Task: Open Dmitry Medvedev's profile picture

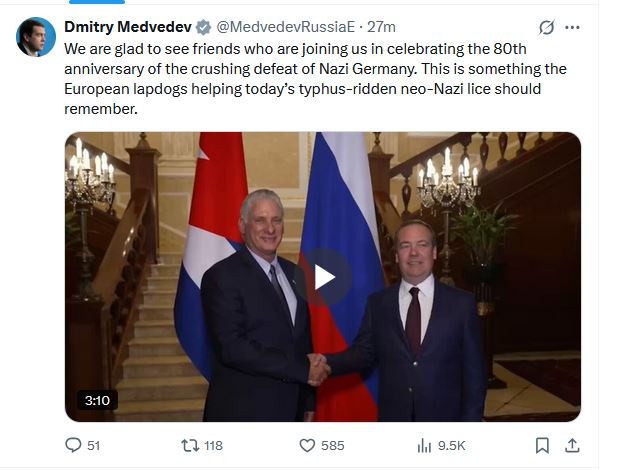Action: coord(35,37)
